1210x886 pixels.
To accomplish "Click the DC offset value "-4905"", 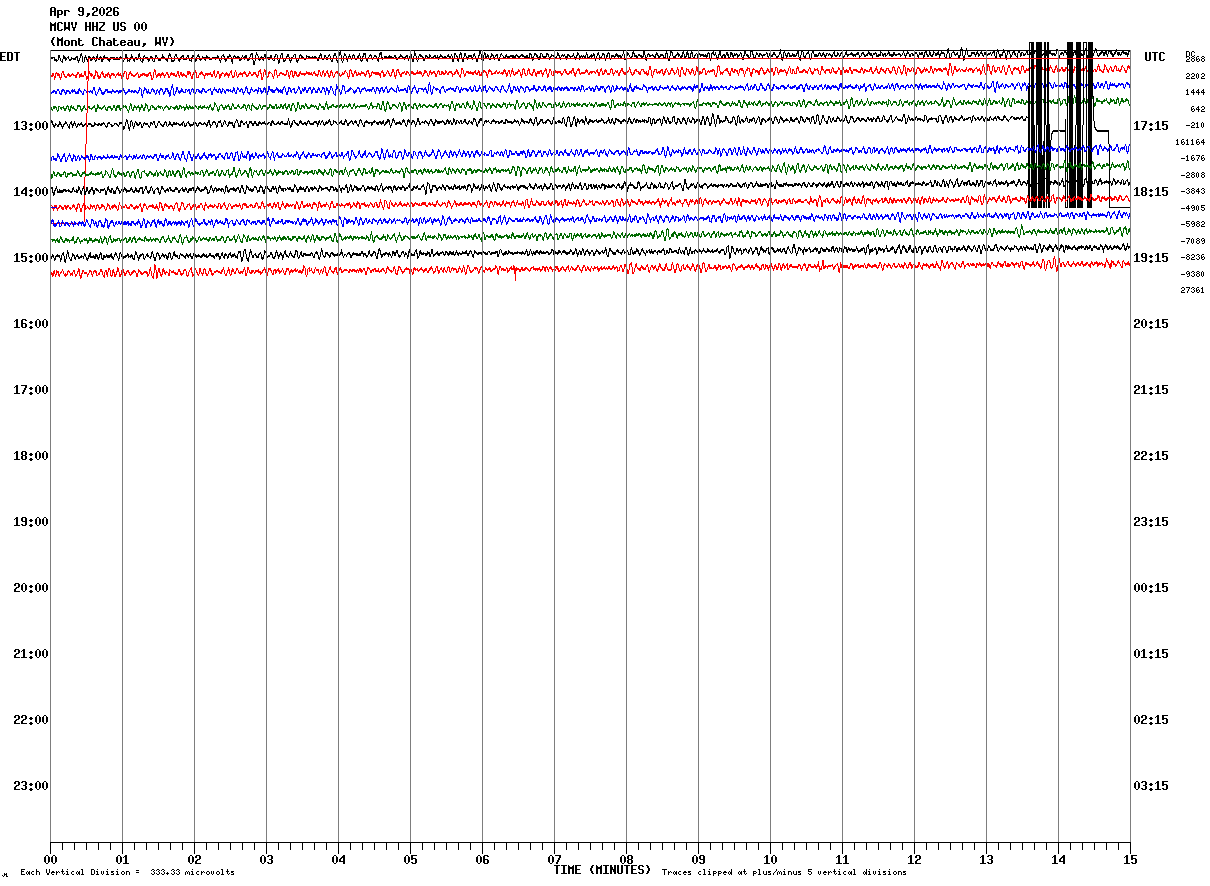I will tap(1193, 208).
